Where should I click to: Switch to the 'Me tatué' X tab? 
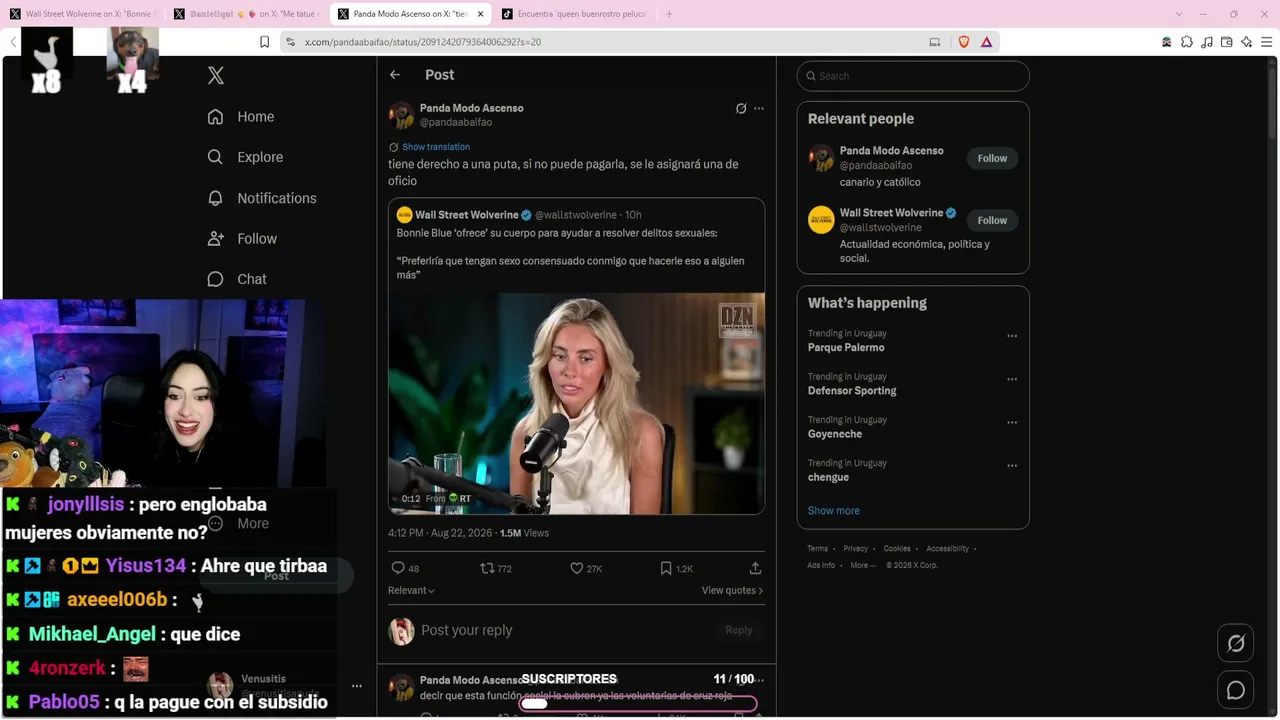247,14
